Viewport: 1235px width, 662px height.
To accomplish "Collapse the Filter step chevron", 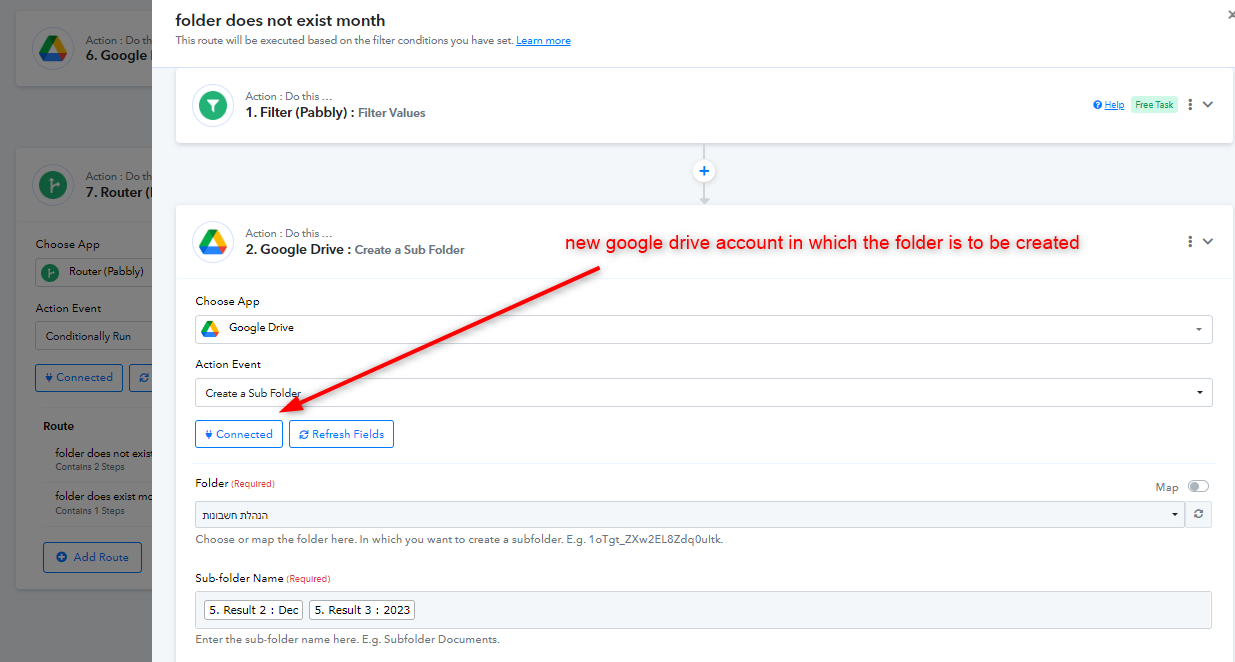I will 1208,105.
